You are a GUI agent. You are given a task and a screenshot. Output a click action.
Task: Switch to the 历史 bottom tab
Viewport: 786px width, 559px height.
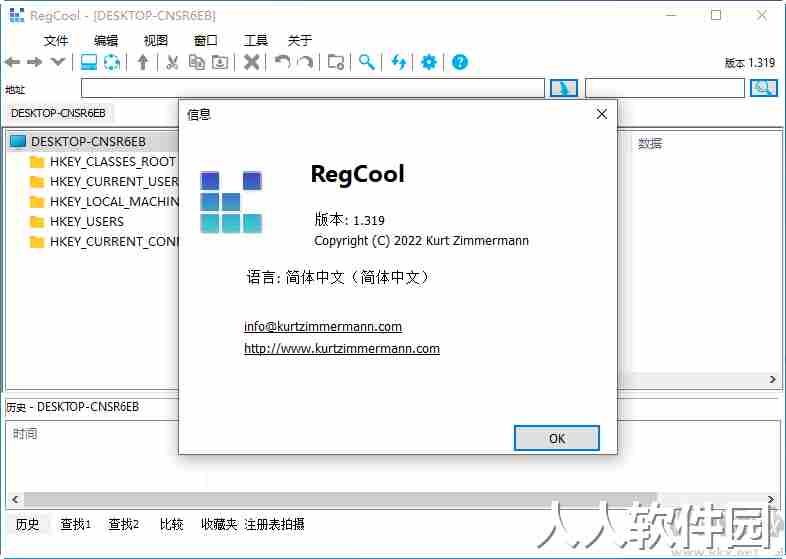coord(28,524)
